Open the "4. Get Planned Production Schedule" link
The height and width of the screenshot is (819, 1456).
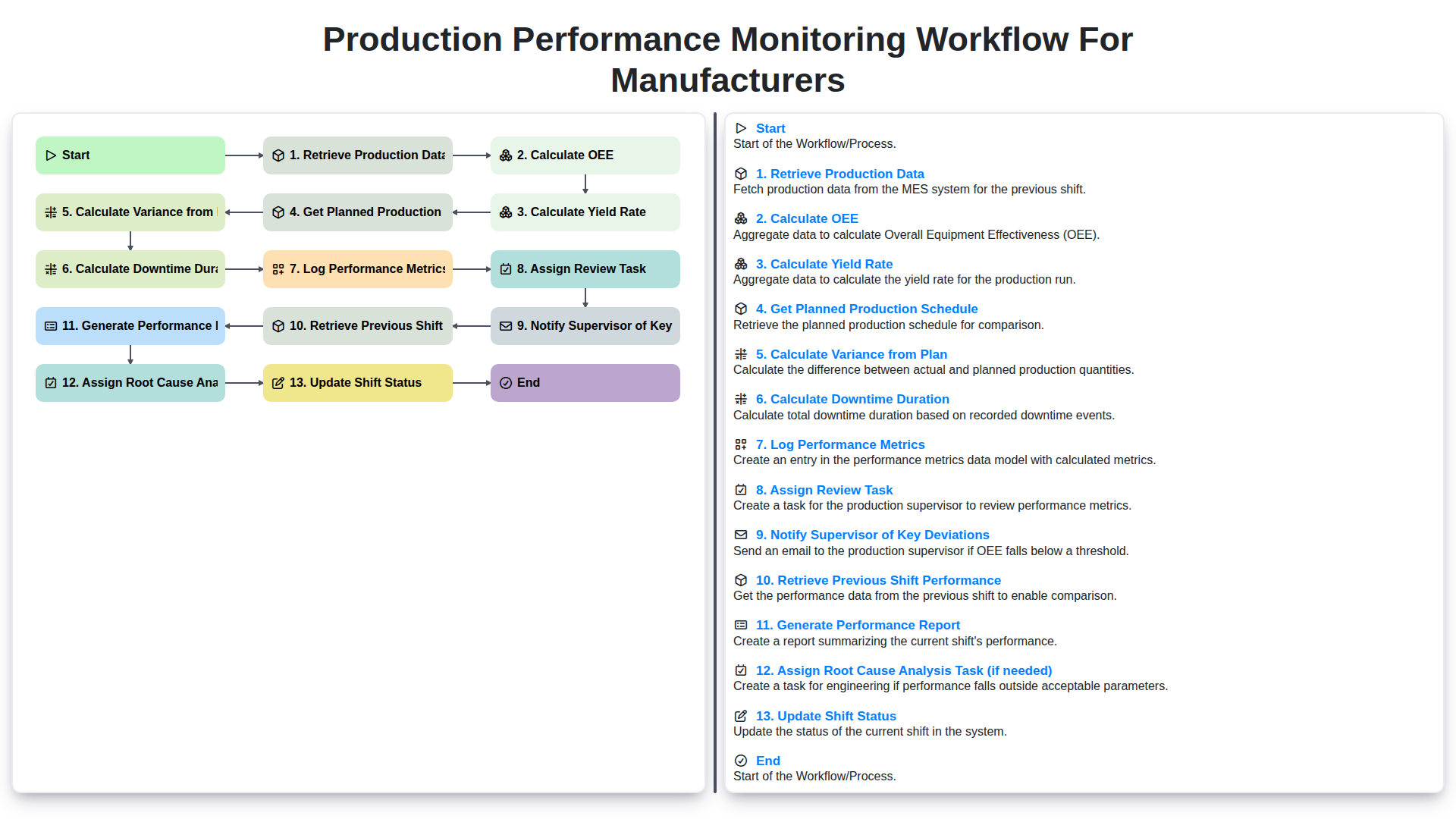coord(867,309)
